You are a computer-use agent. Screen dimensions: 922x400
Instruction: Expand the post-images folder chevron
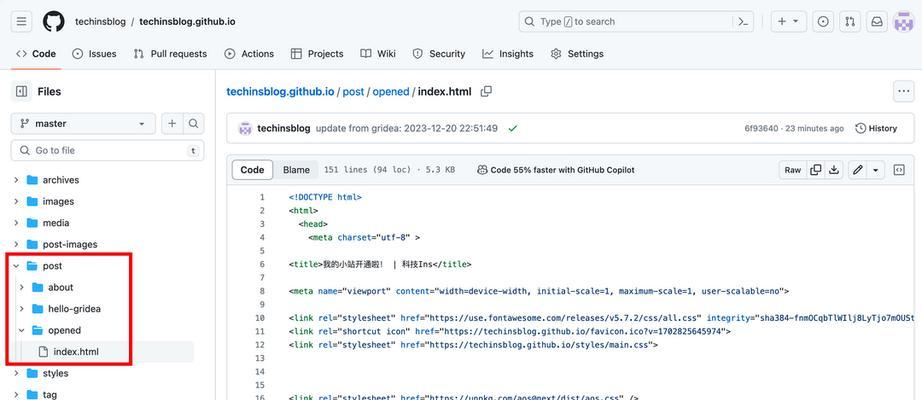[x=16, y=244]
